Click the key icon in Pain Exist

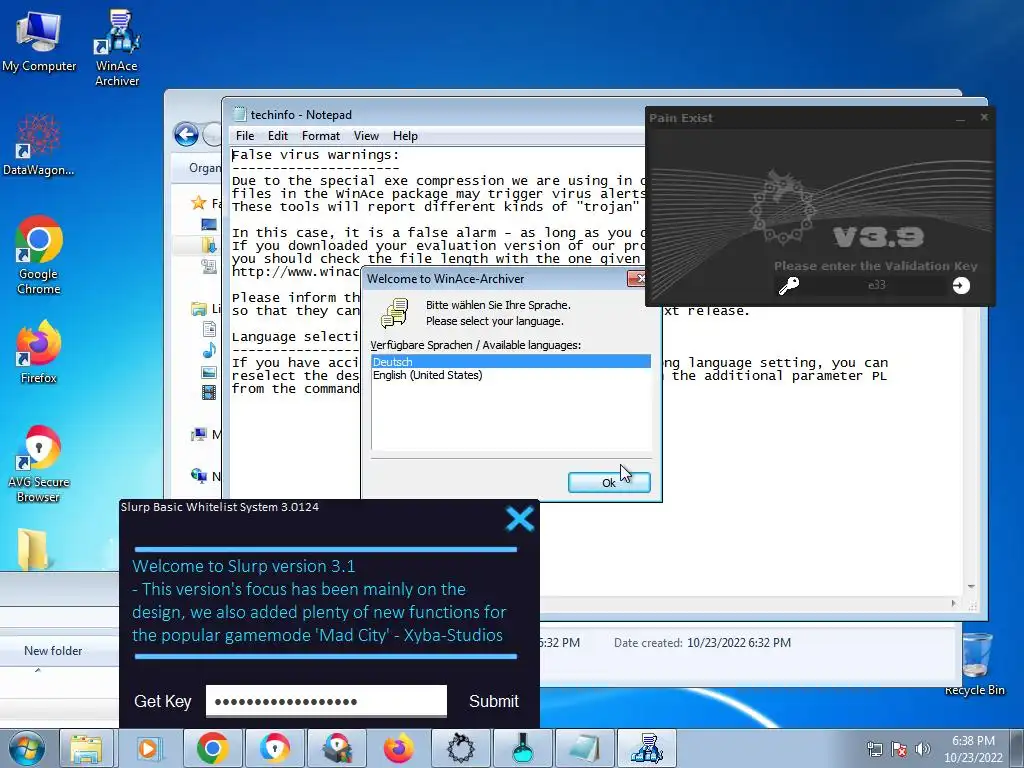[789, 285]
